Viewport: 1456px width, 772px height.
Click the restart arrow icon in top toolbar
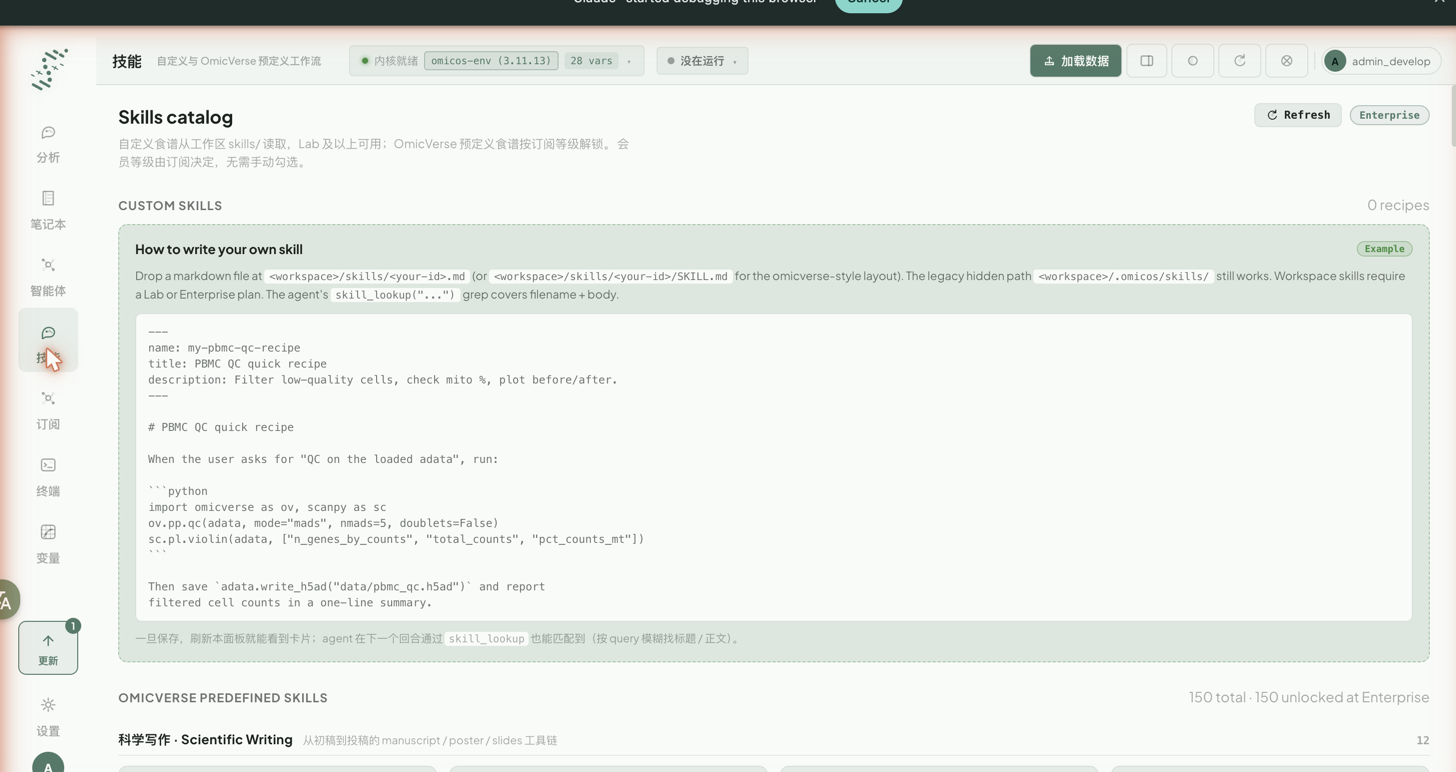pyautogui.click(x=1240, y=61)
